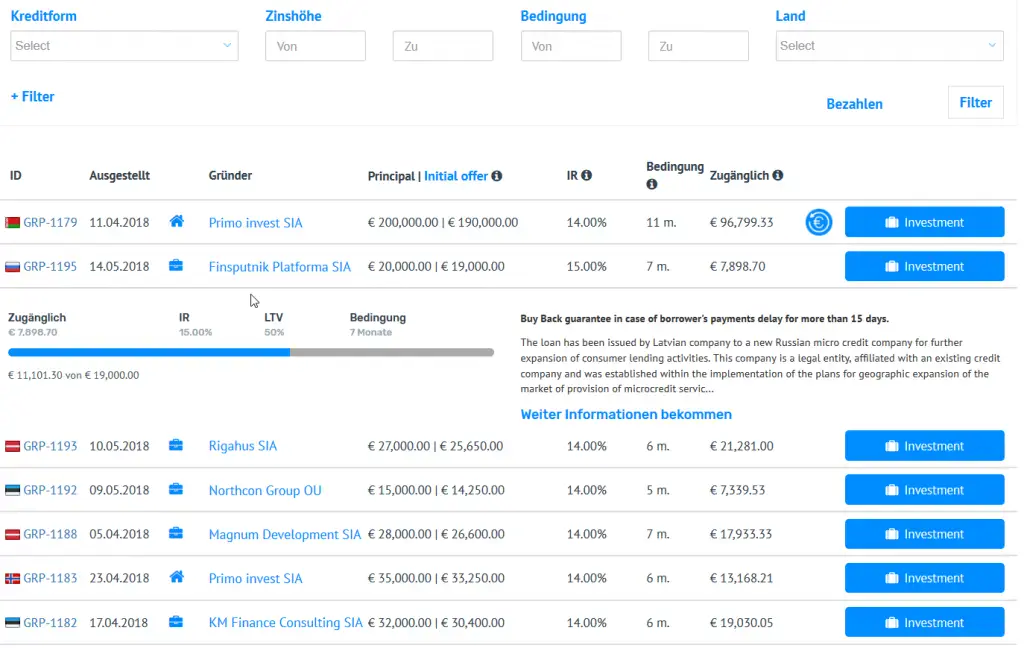Viewport: 1024px width, 648px height.
Task: Open Northcon Group OU founder link
Action: pyautogui.click(x=265, y=491)
